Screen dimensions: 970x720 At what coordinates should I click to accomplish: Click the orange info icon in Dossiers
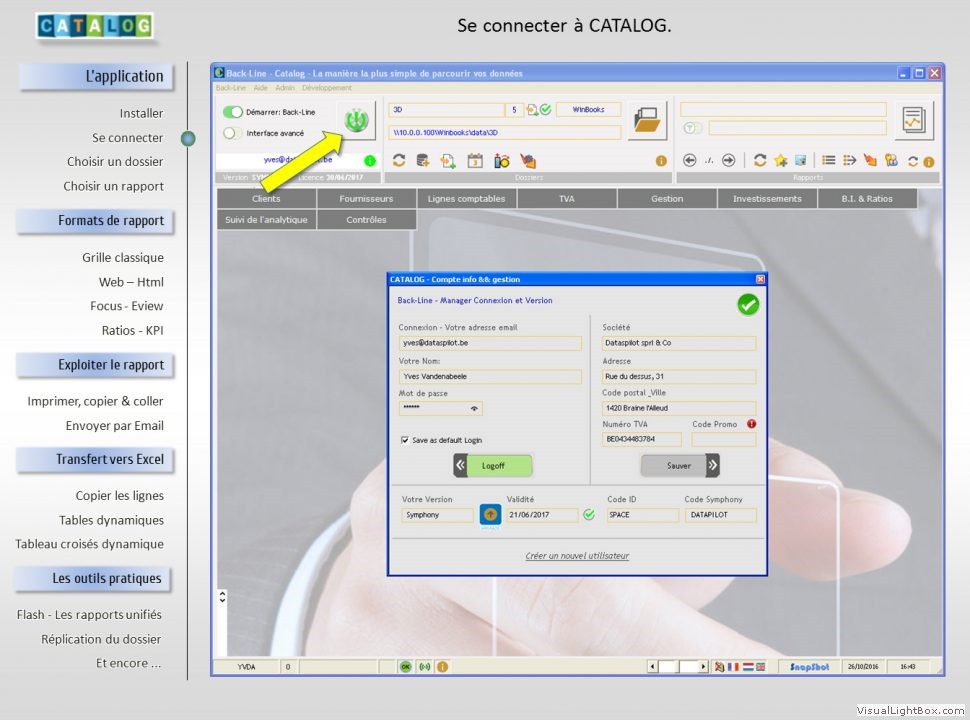(x=661, y=161)
